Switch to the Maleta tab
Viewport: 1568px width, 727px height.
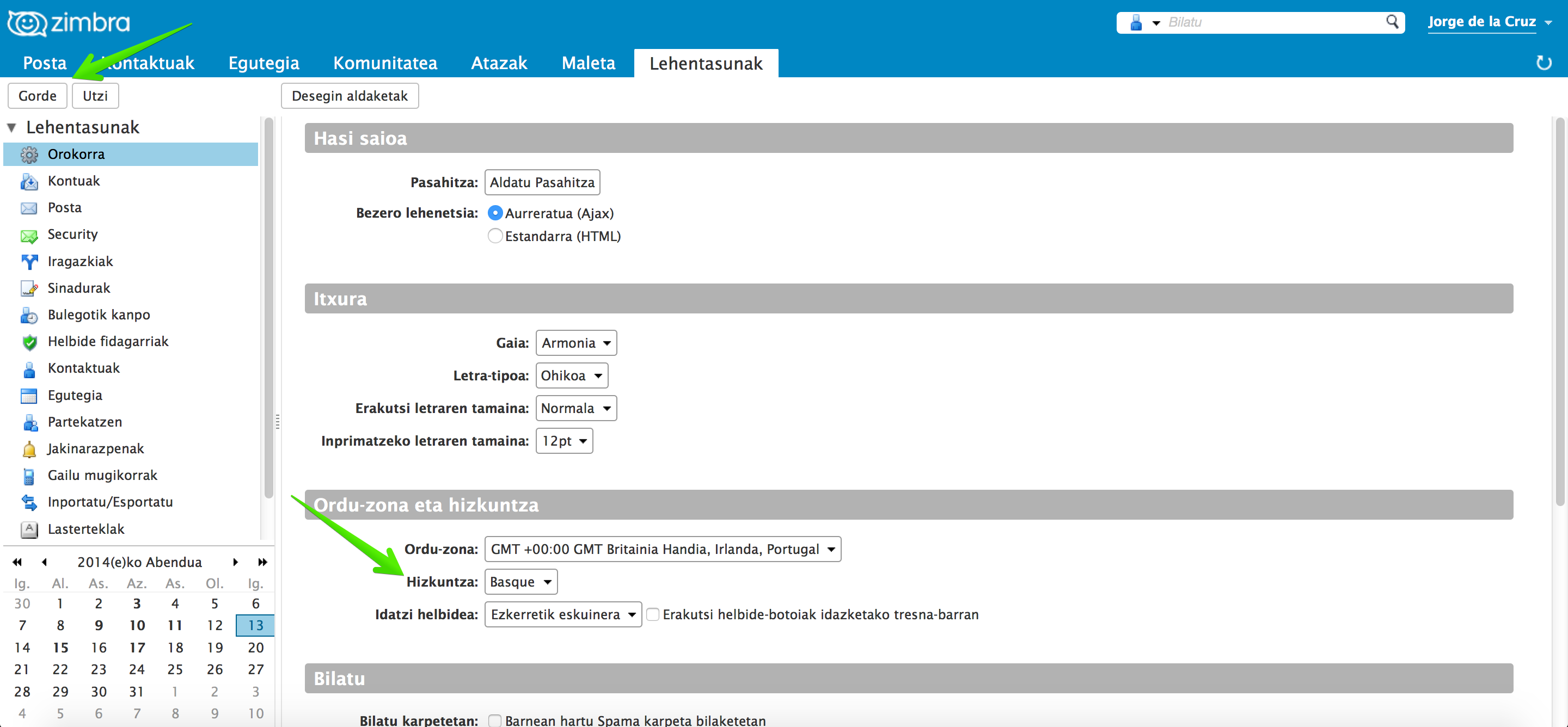click(x=588, y=63)
